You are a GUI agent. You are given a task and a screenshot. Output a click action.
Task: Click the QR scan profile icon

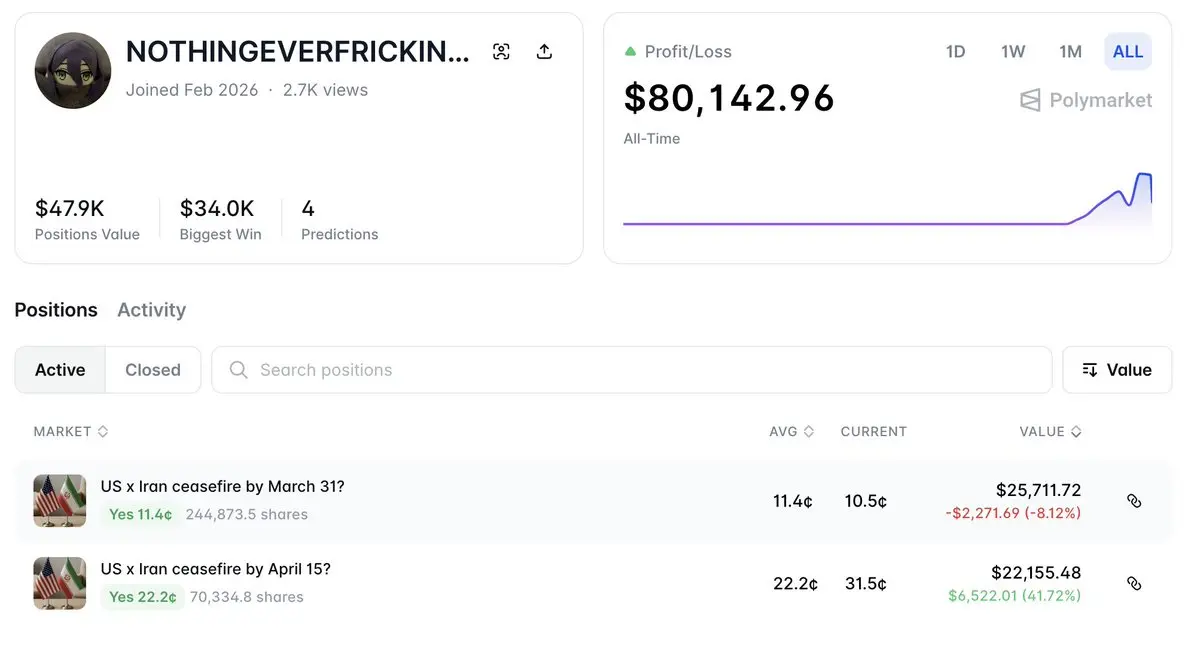501,52
